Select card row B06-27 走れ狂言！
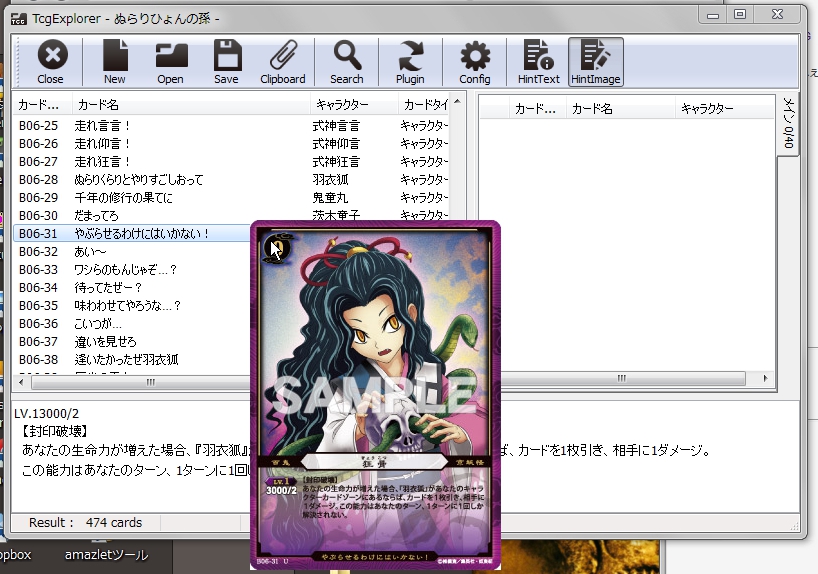The height and width of the screenshot is (574, 818). click(231, 162)
